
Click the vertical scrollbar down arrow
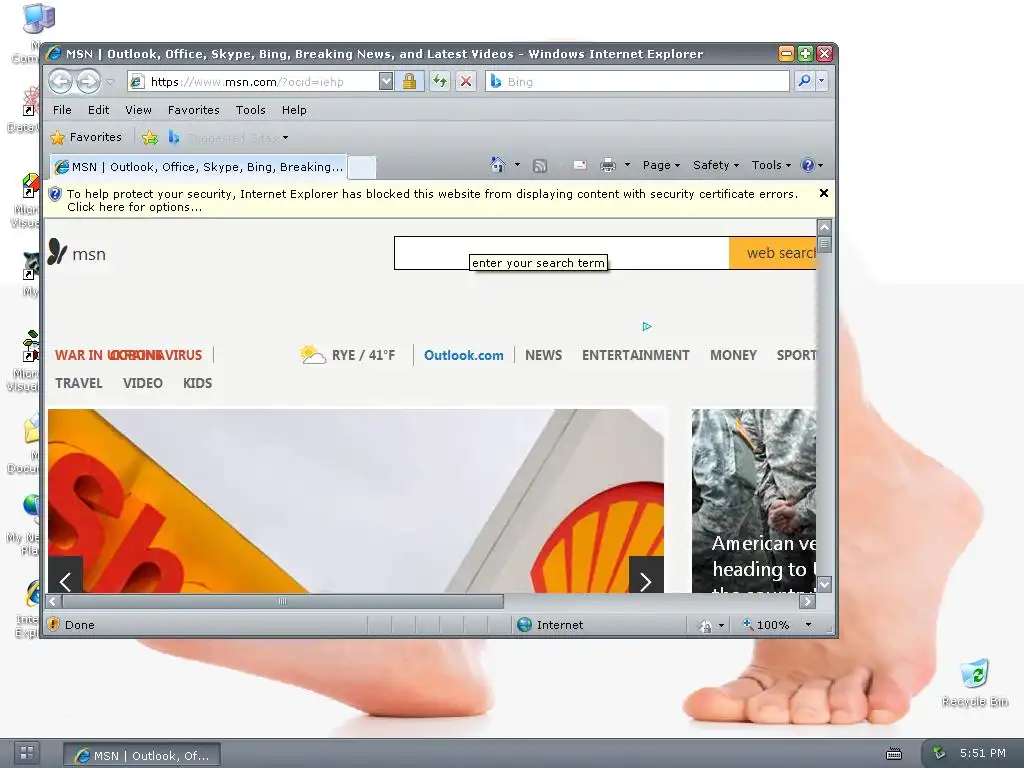(824, 584)
